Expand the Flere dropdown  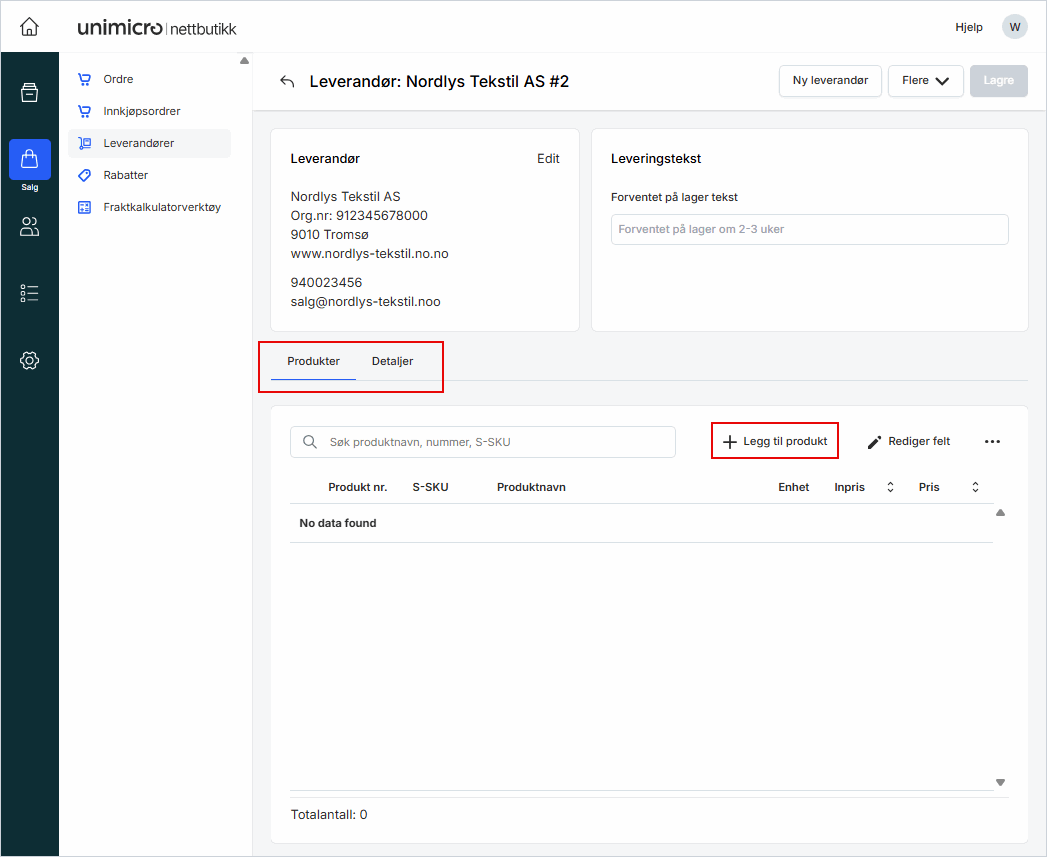click(925, 81)
